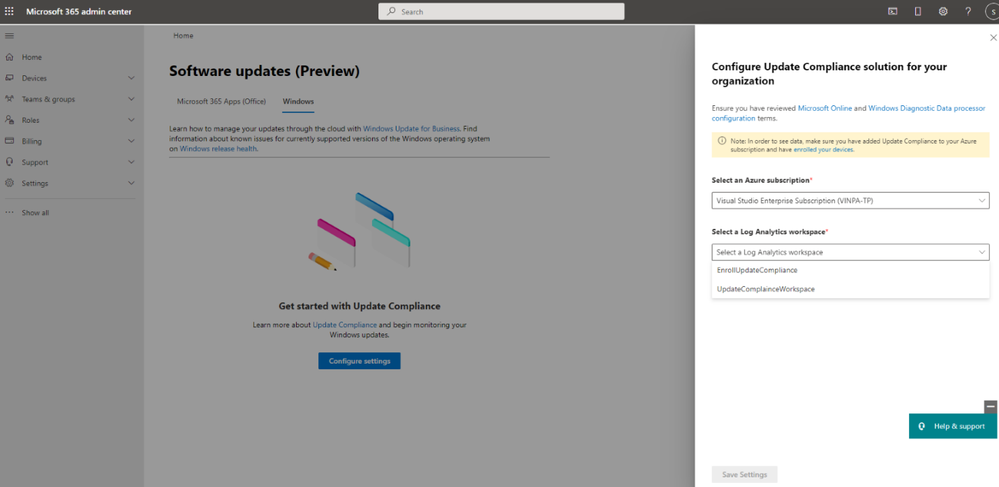Open the Windows release health link
This screenshot has height=487, width=999.
pos(219,148)
